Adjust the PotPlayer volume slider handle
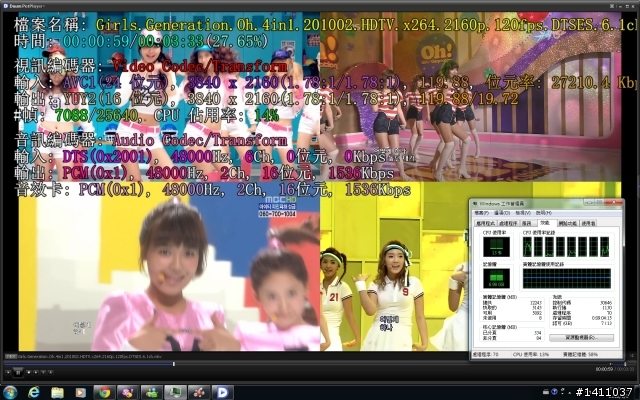This screenshot has height=400, width=640. 625,364
